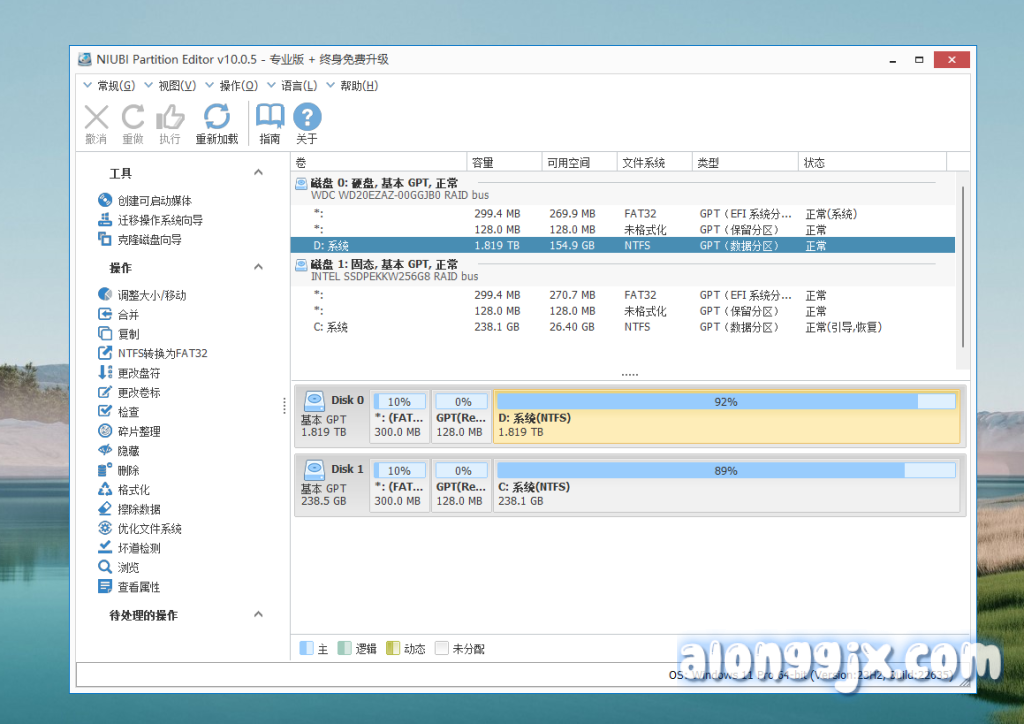Screen dimensions: 1024x724
Task: Start the 迁移操作系统向导 wizard
Action: [x=160, y=220]
